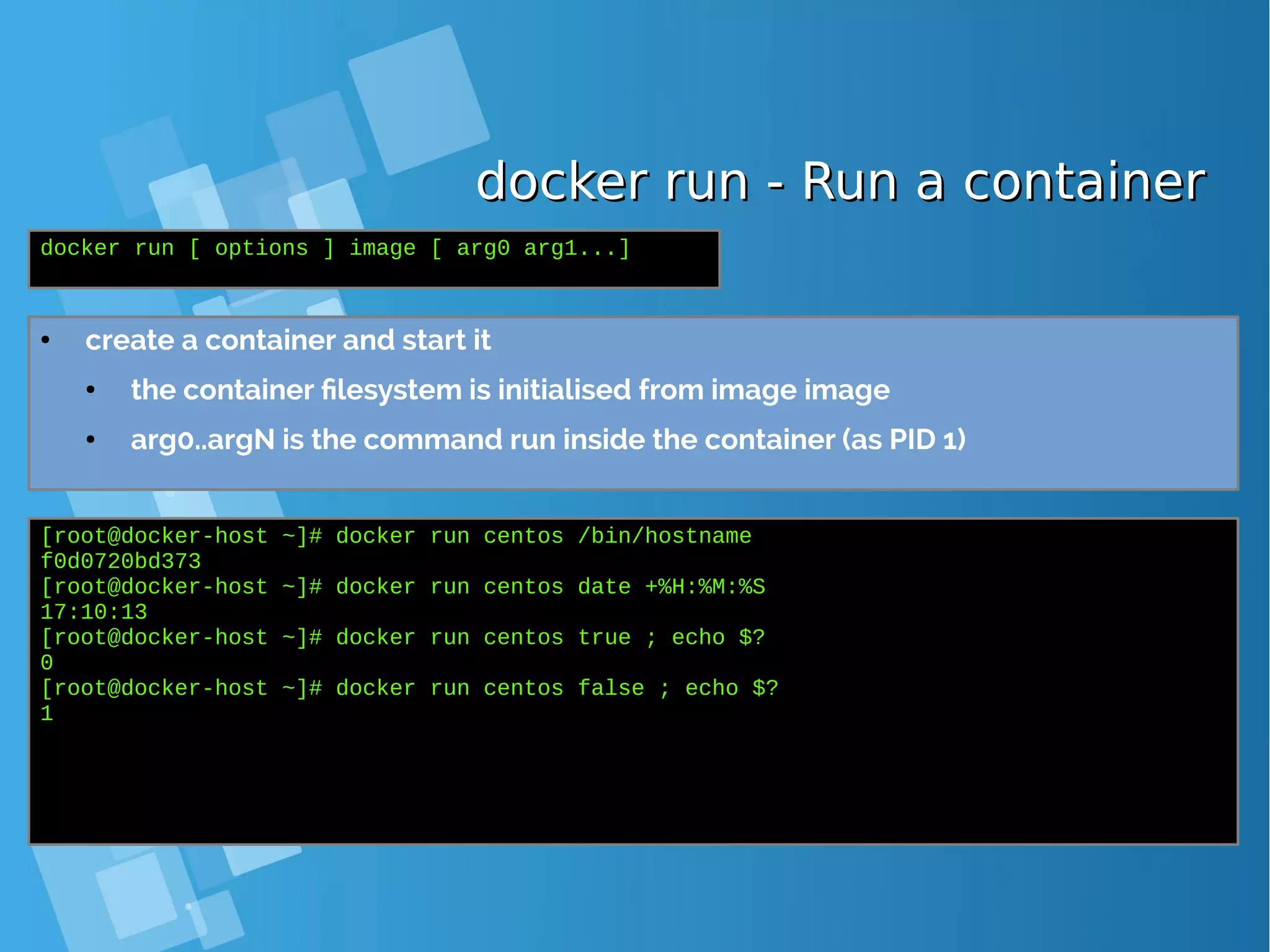Click the time output '17:10:13'
Screen dimensions: 1270x952
click(x=94, y=612)
